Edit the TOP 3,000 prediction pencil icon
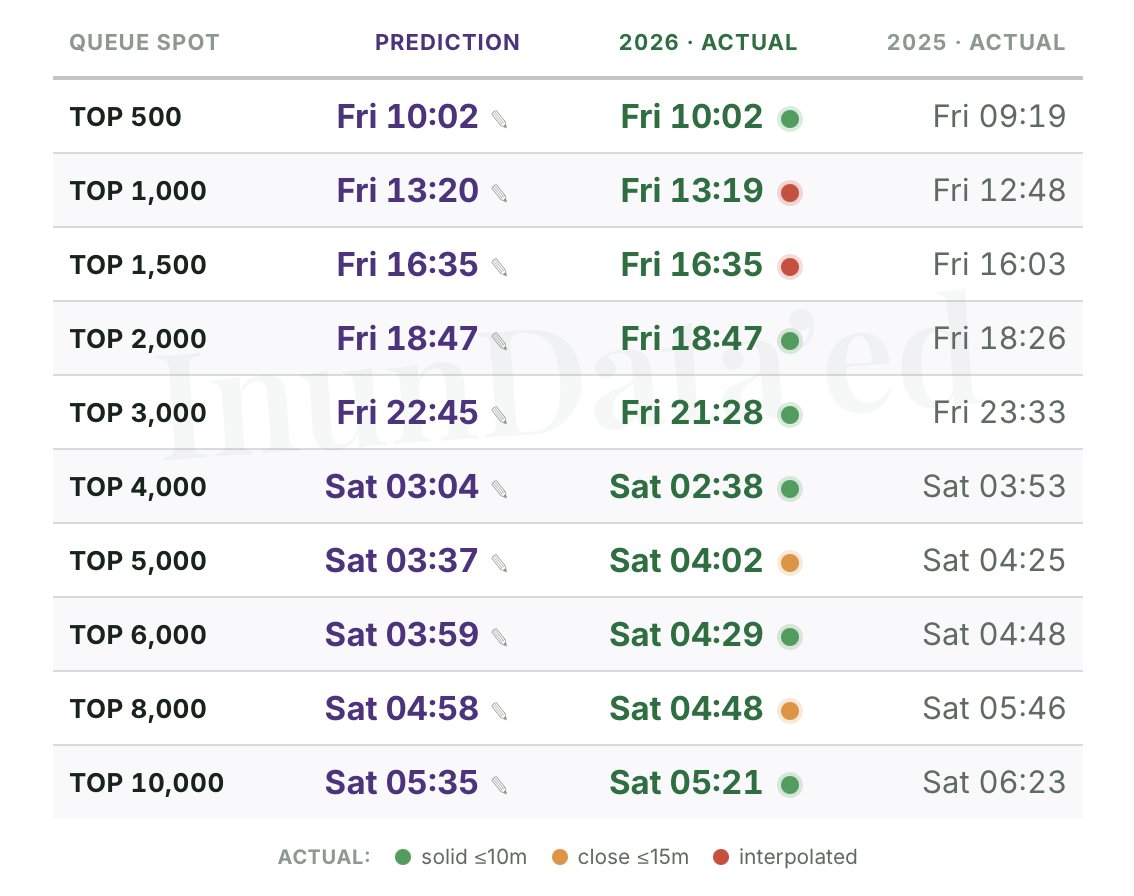Image resolution: width=1134 pixels, height=896 pixels. (x=499, y=415)
